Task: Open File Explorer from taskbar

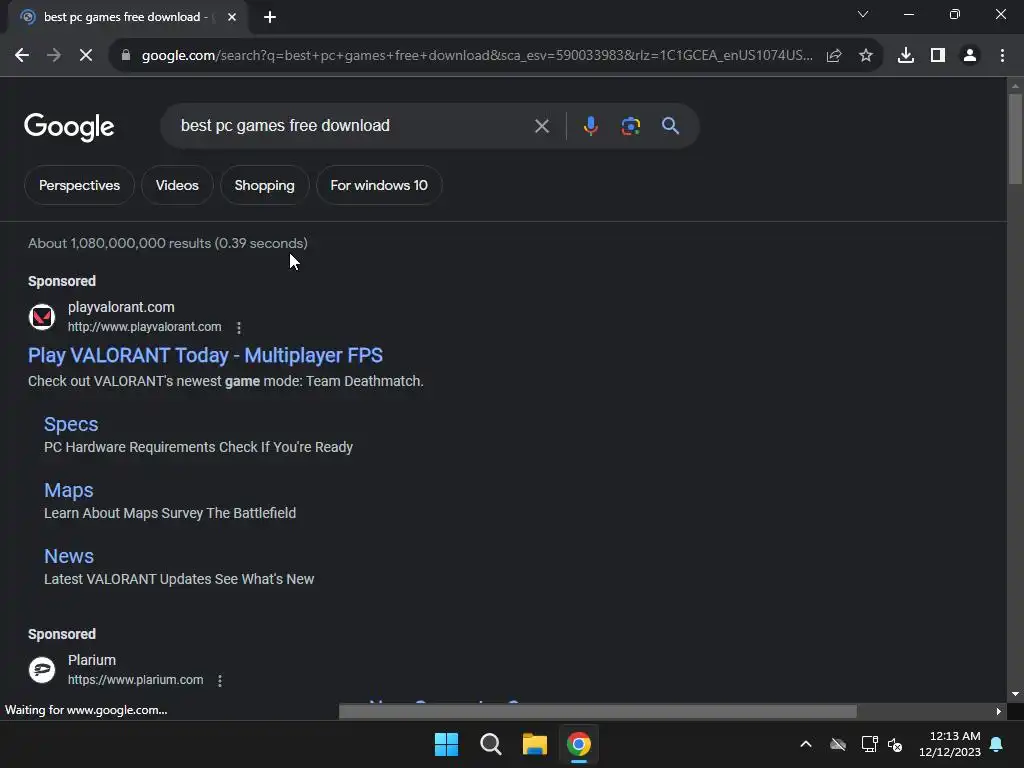Action: (x=534, y=744)
